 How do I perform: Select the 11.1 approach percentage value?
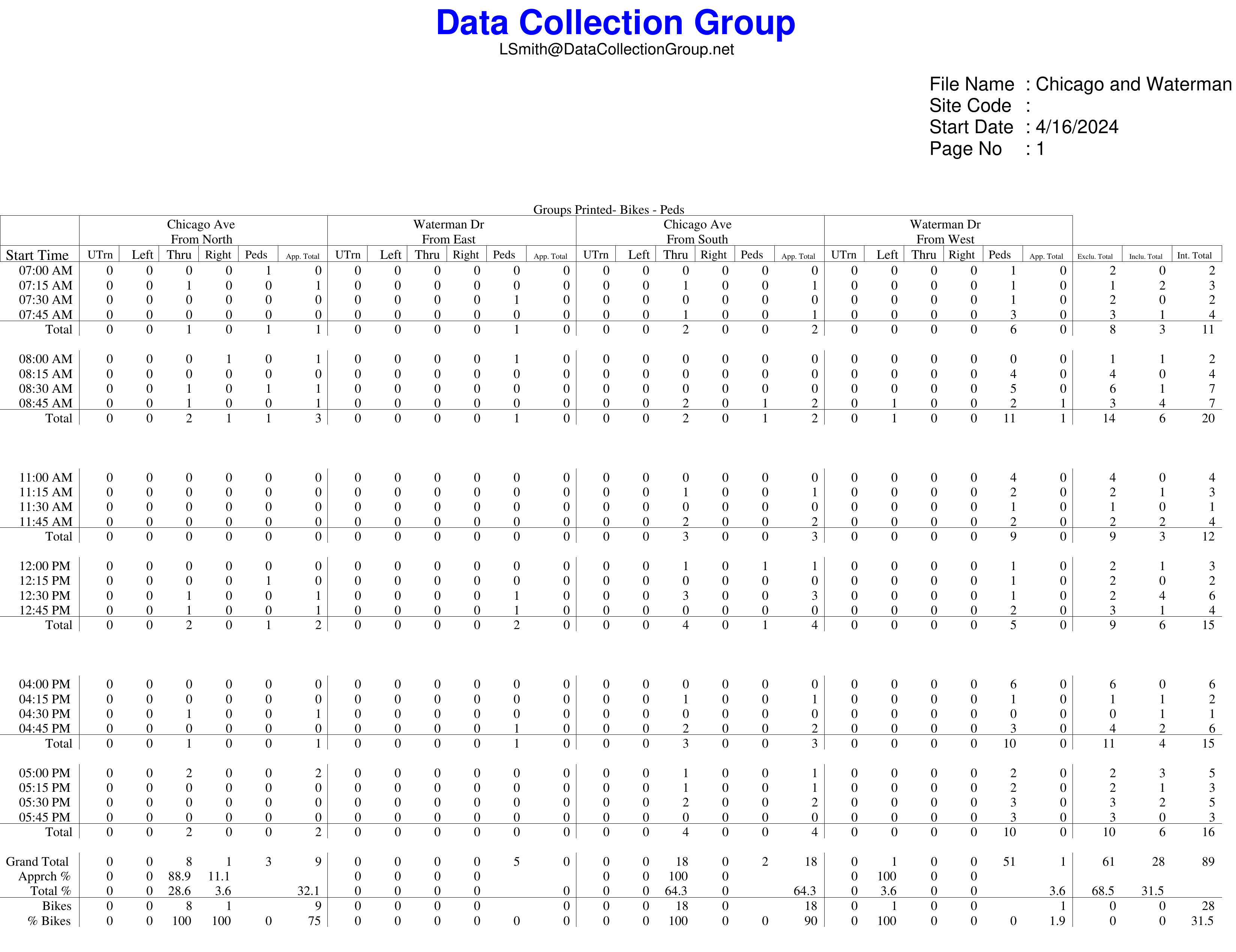219,876
